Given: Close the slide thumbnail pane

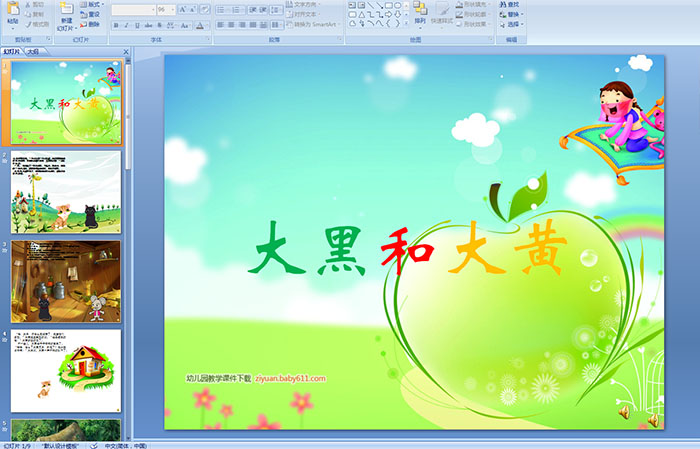Looking at the screenshot, I should [x=126, y=50].
